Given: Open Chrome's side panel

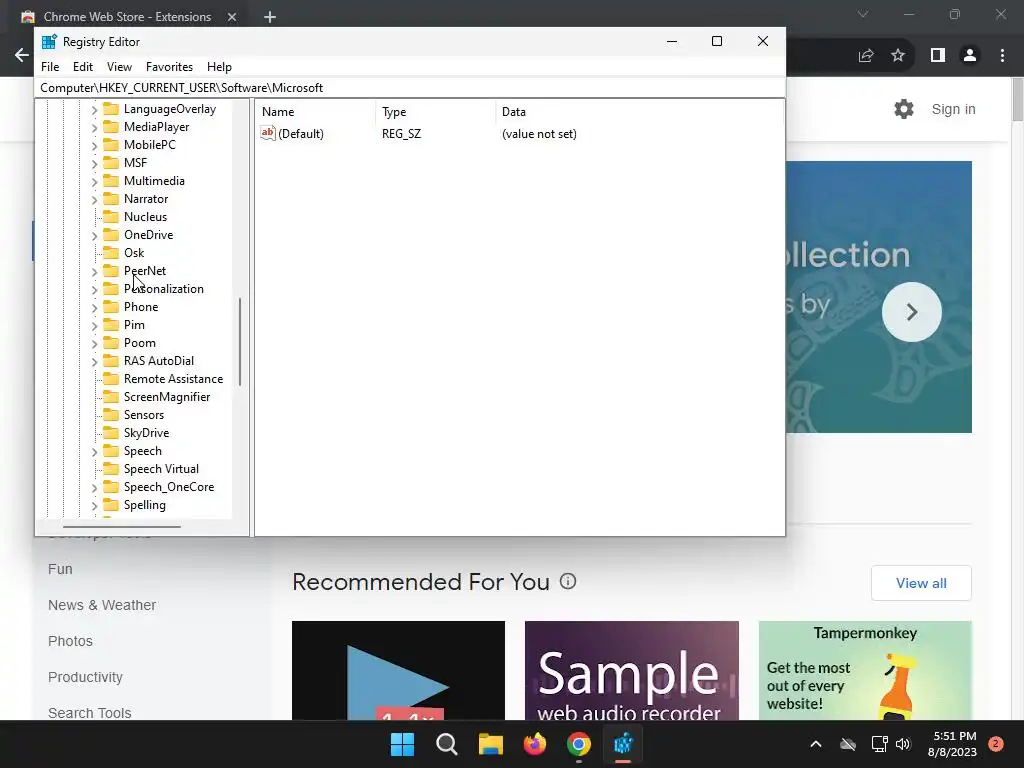Looking at the screenshot, I should click(x=938, y=56).
